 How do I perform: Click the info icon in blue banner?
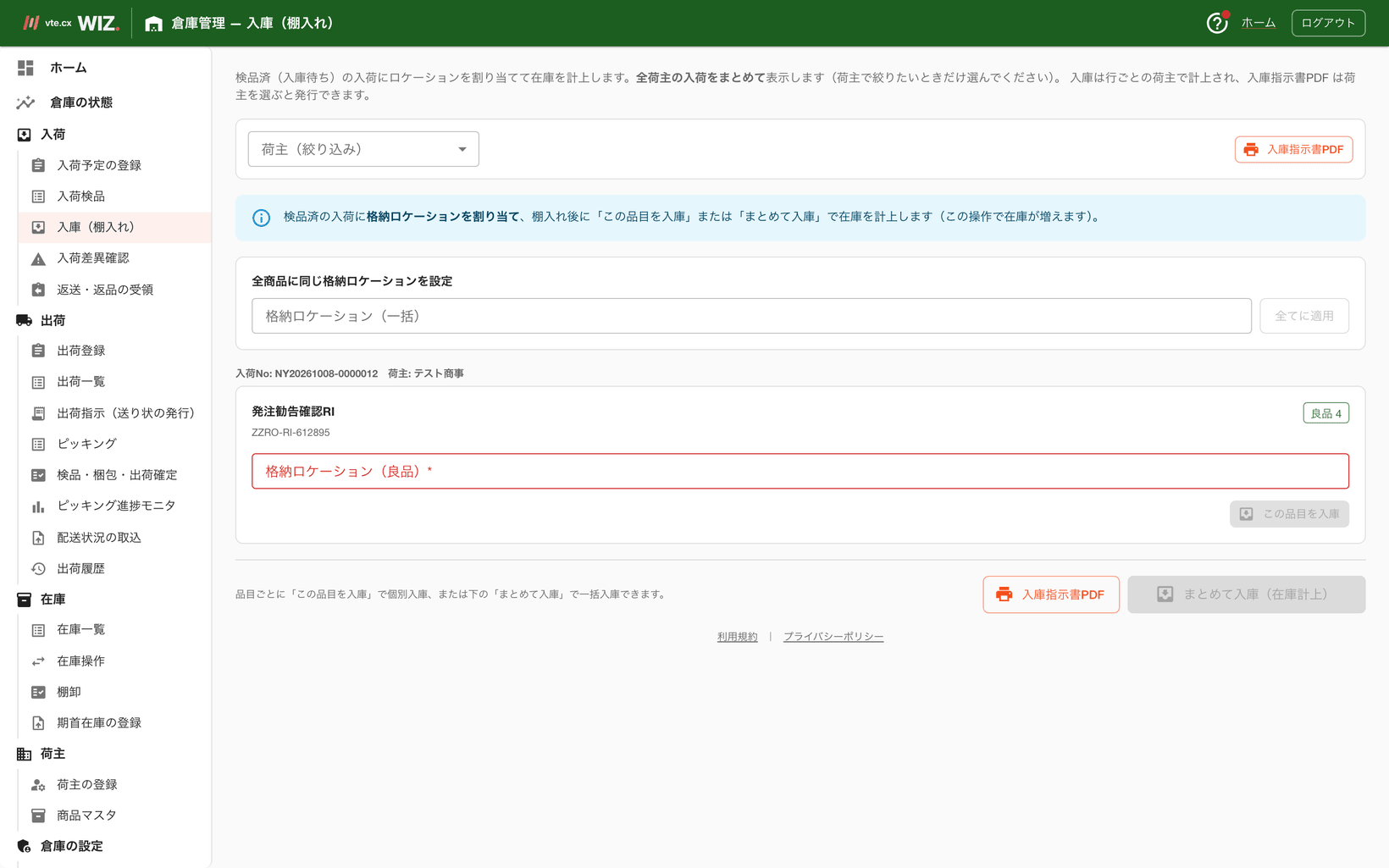tap(261, 218)
